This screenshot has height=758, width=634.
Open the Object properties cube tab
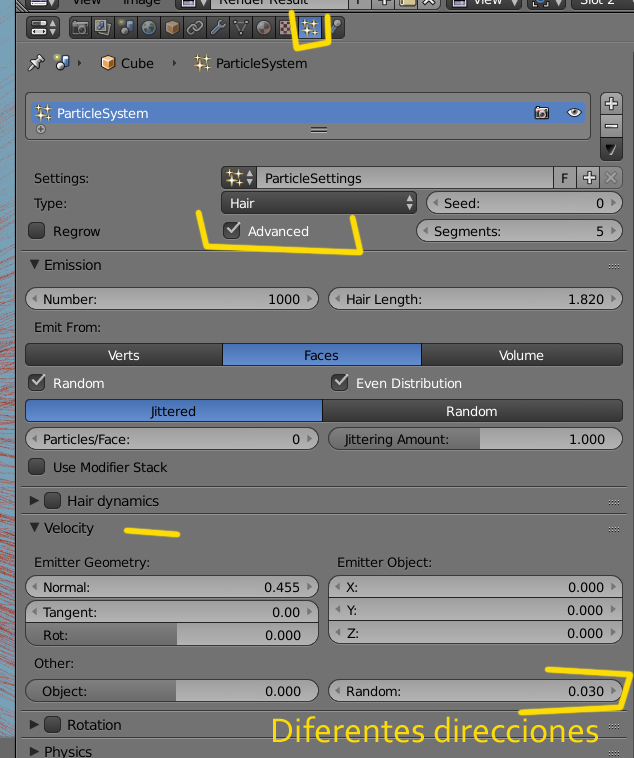tap(171, 27)
